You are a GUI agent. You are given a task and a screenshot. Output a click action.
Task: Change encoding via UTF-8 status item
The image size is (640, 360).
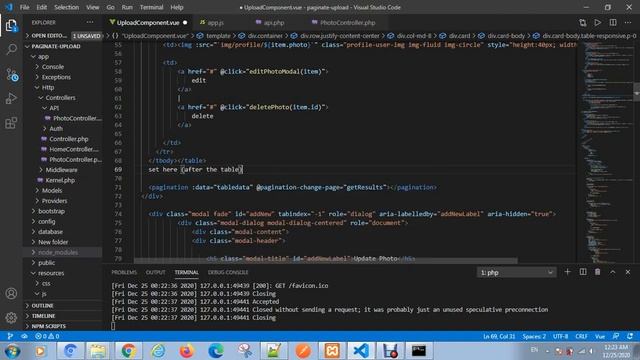[560, 336]
